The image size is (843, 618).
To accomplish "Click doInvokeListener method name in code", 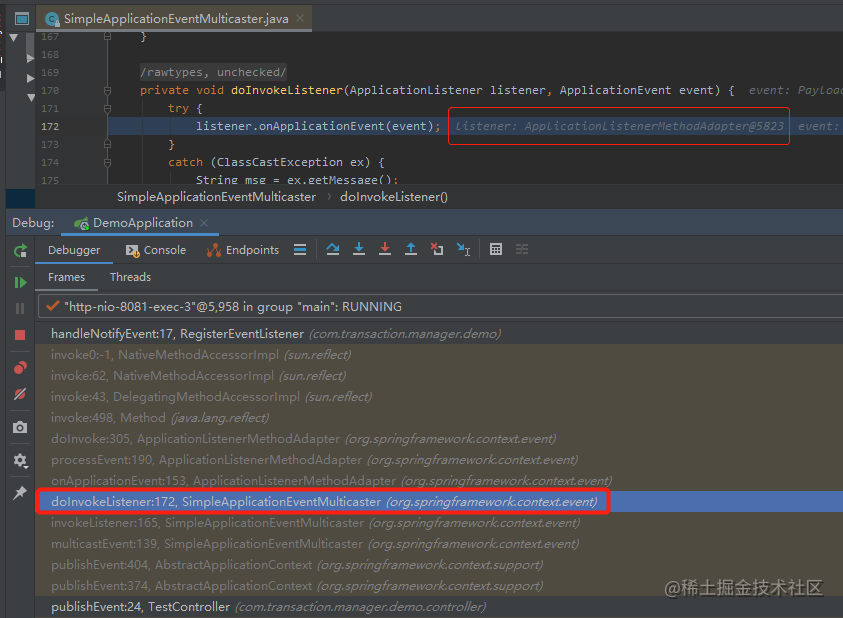I will click(x=287, y=90).
